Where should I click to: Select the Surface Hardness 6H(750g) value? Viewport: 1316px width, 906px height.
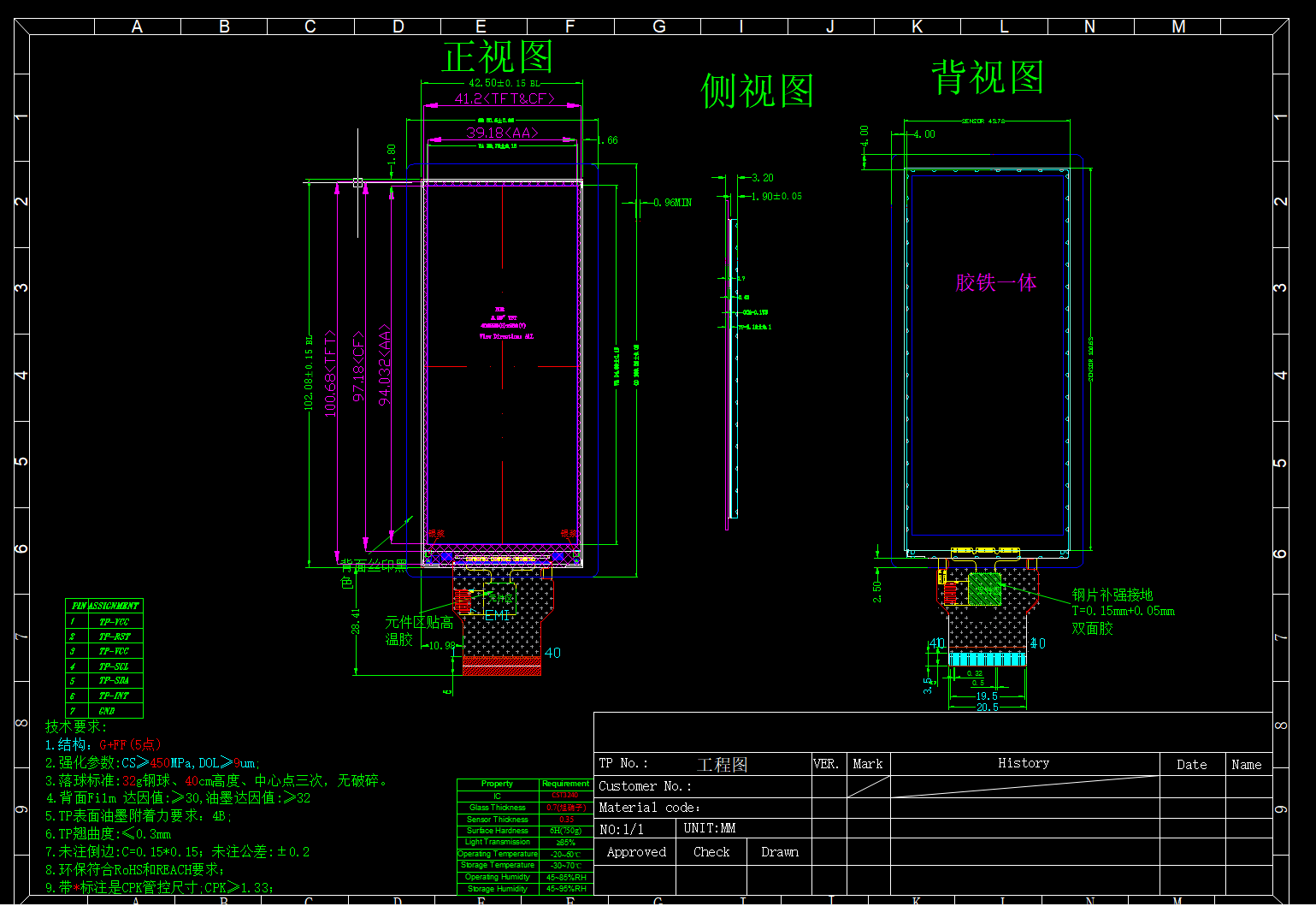click(566, 831)
